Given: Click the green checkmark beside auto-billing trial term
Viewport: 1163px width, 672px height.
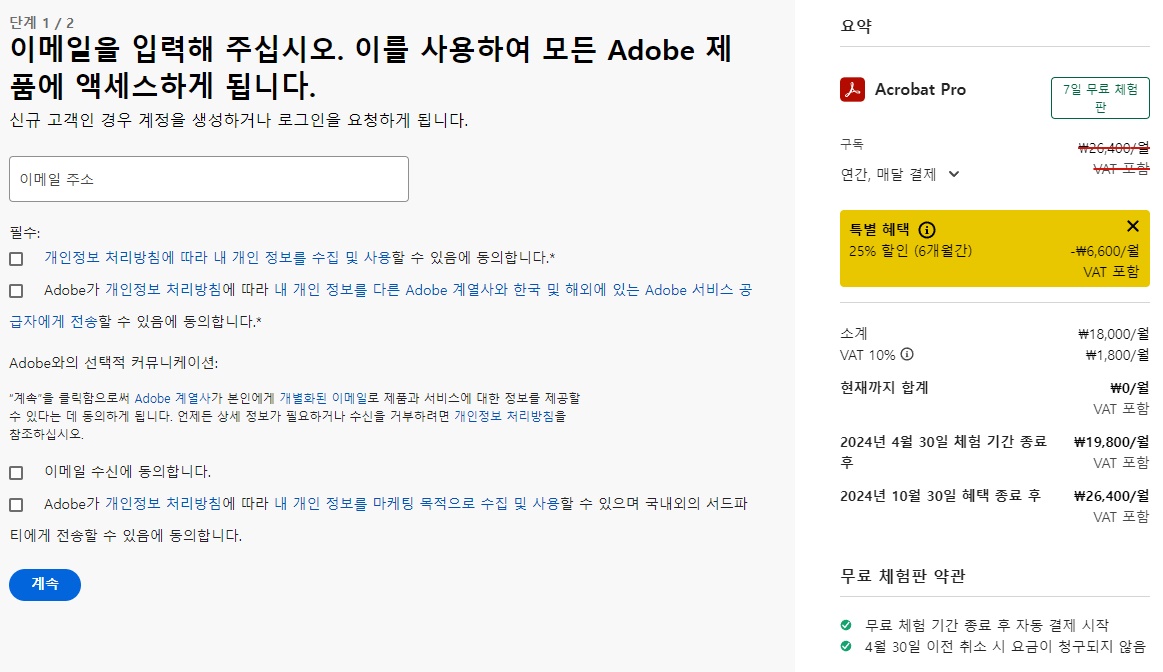Looking at the screenshot, I should pyautogui.click(x=845, y=624).
